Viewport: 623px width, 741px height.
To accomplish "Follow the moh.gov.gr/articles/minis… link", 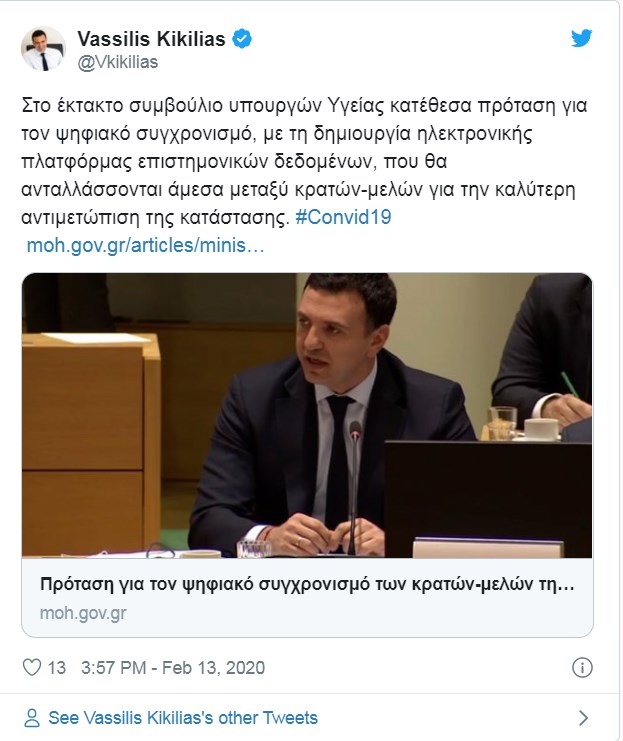I will (145, 246).
